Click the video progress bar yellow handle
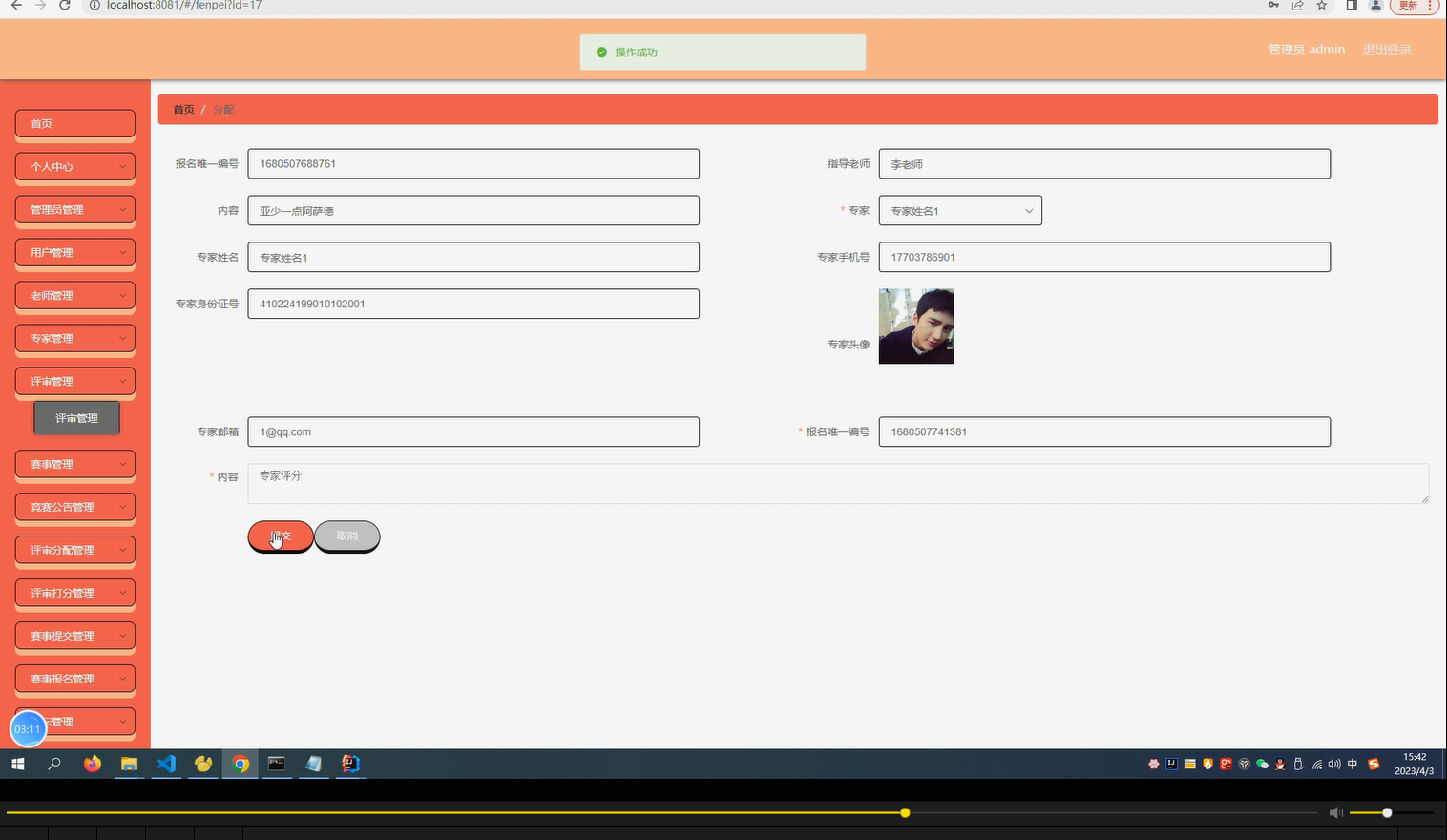1447x840 pixels. pyautogui.click(x=905, y=813)
